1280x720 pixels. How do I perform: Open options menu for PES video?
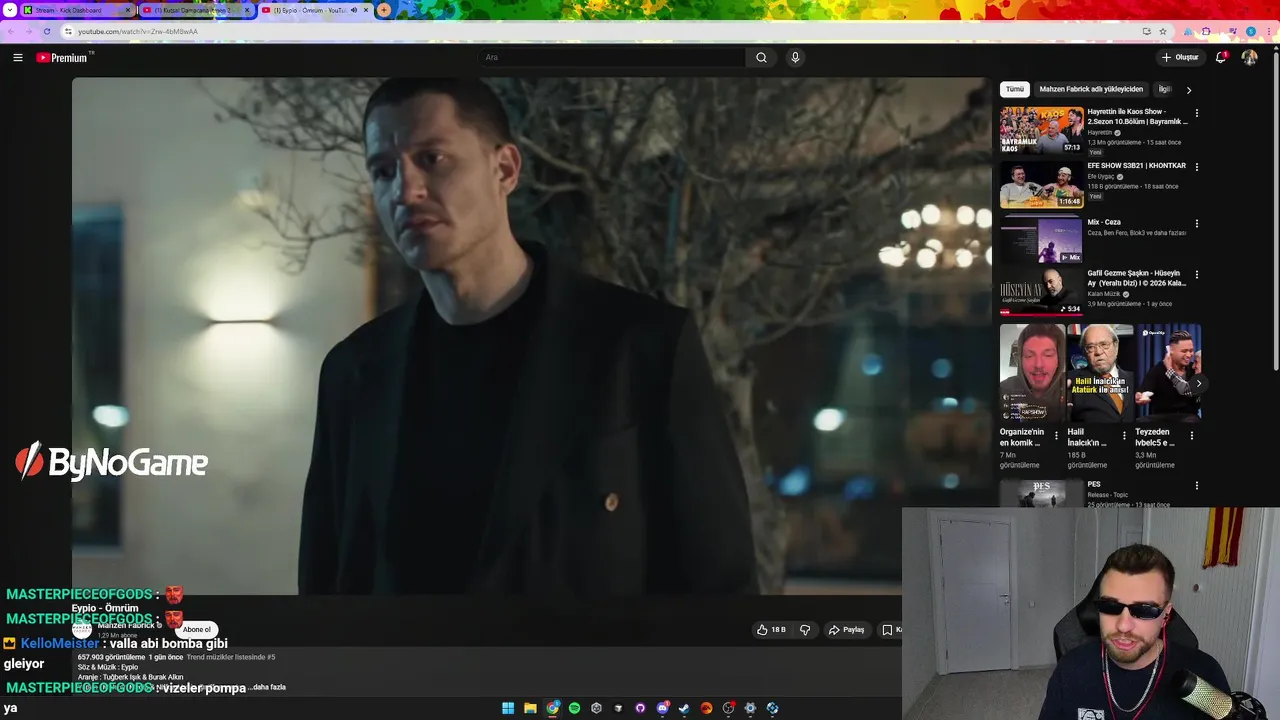click(1197, 486)
